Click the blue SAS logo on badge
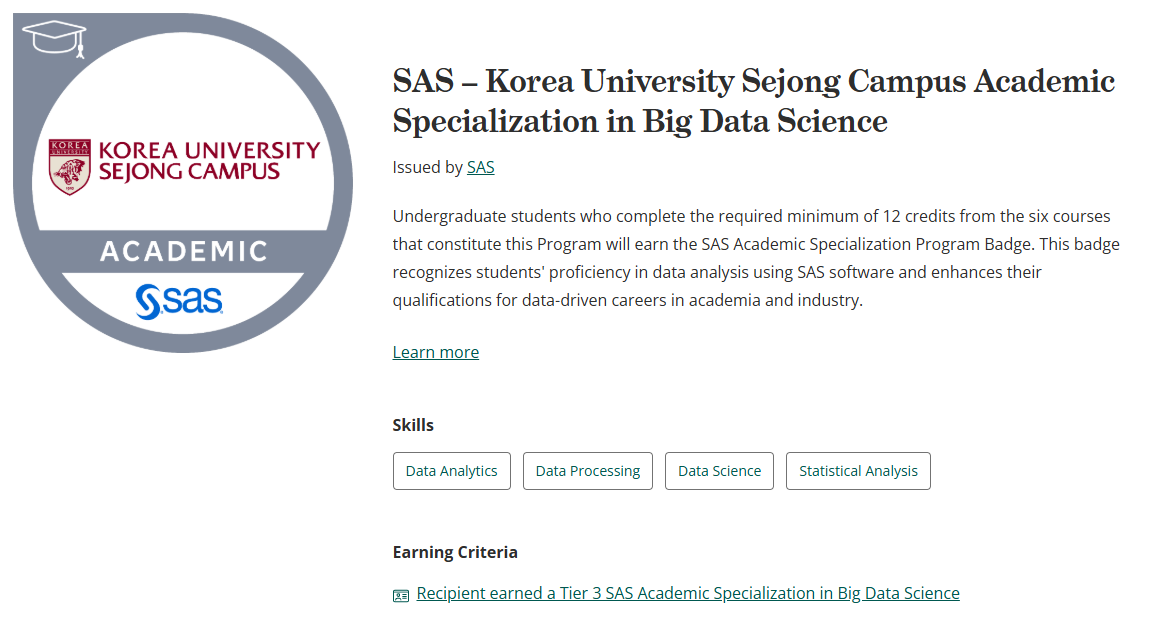 (x=180, y=300)
